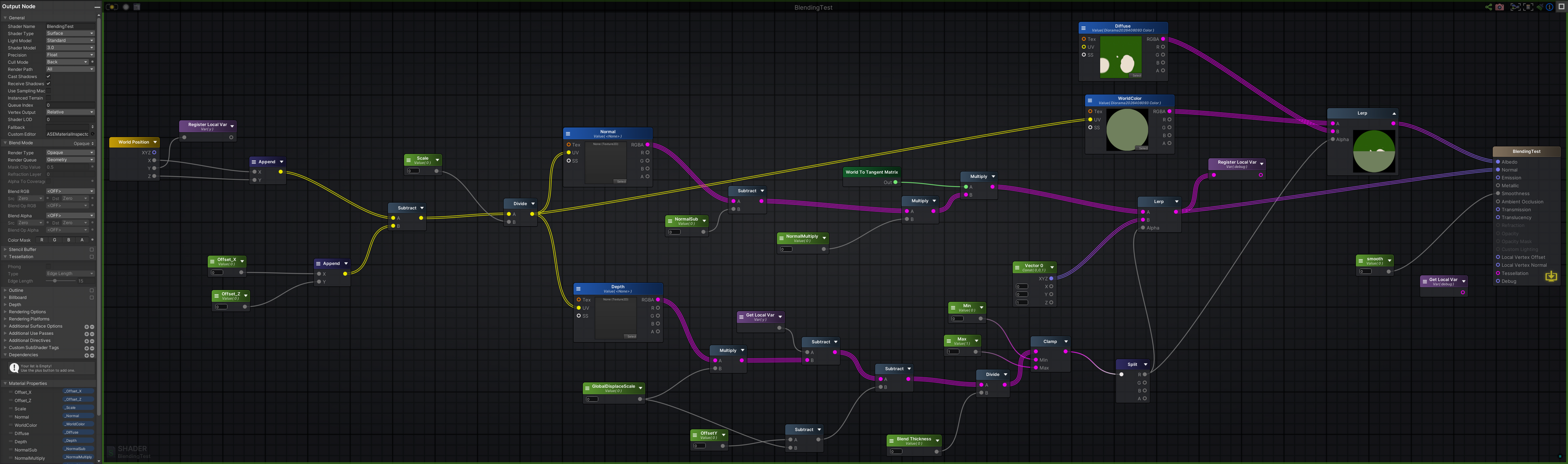Click the Select button on Normal texture
1568x464 pixels.
(x=620, y=181)
